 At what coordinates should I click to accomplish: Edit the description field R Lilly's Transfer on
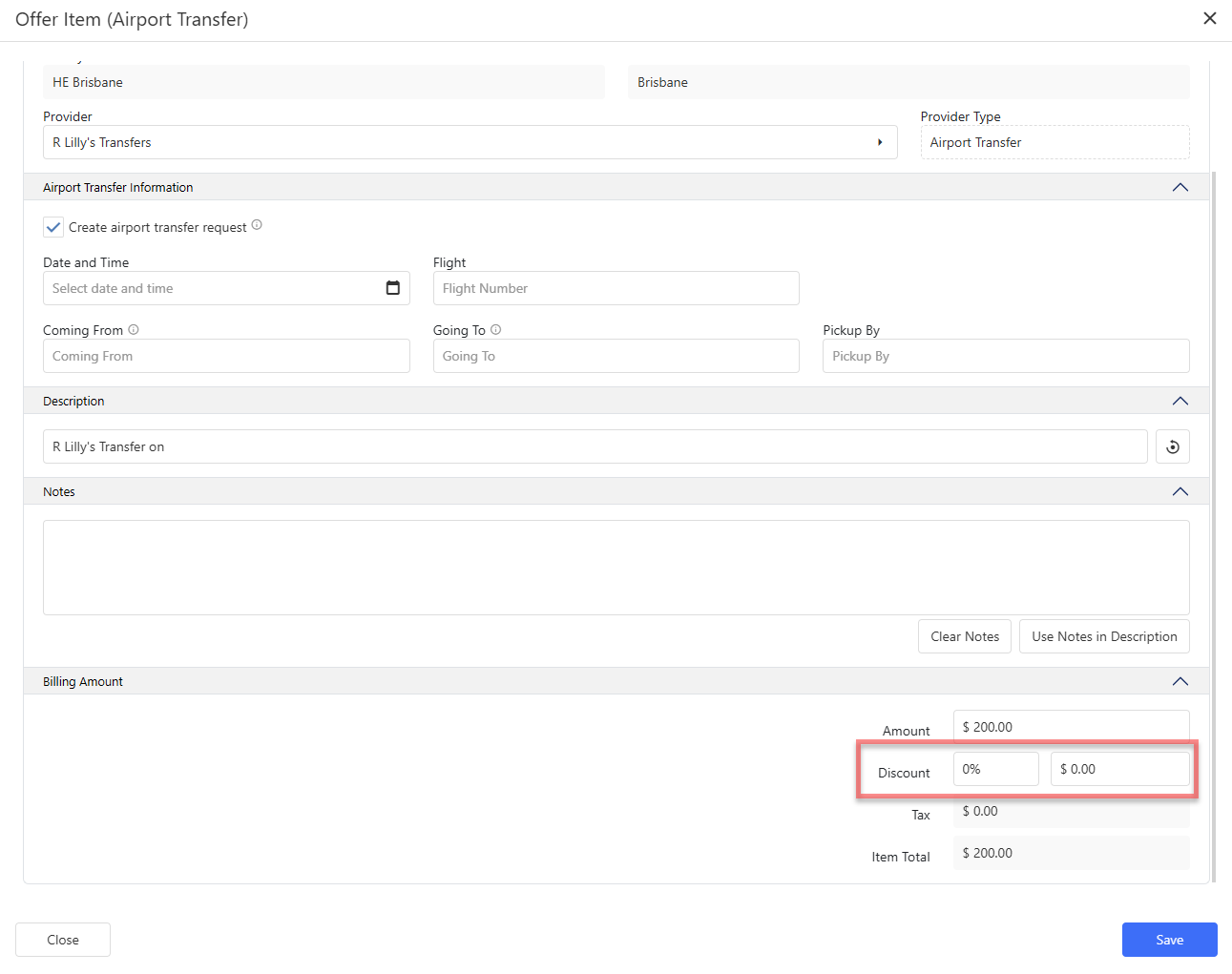pos(595,446)
